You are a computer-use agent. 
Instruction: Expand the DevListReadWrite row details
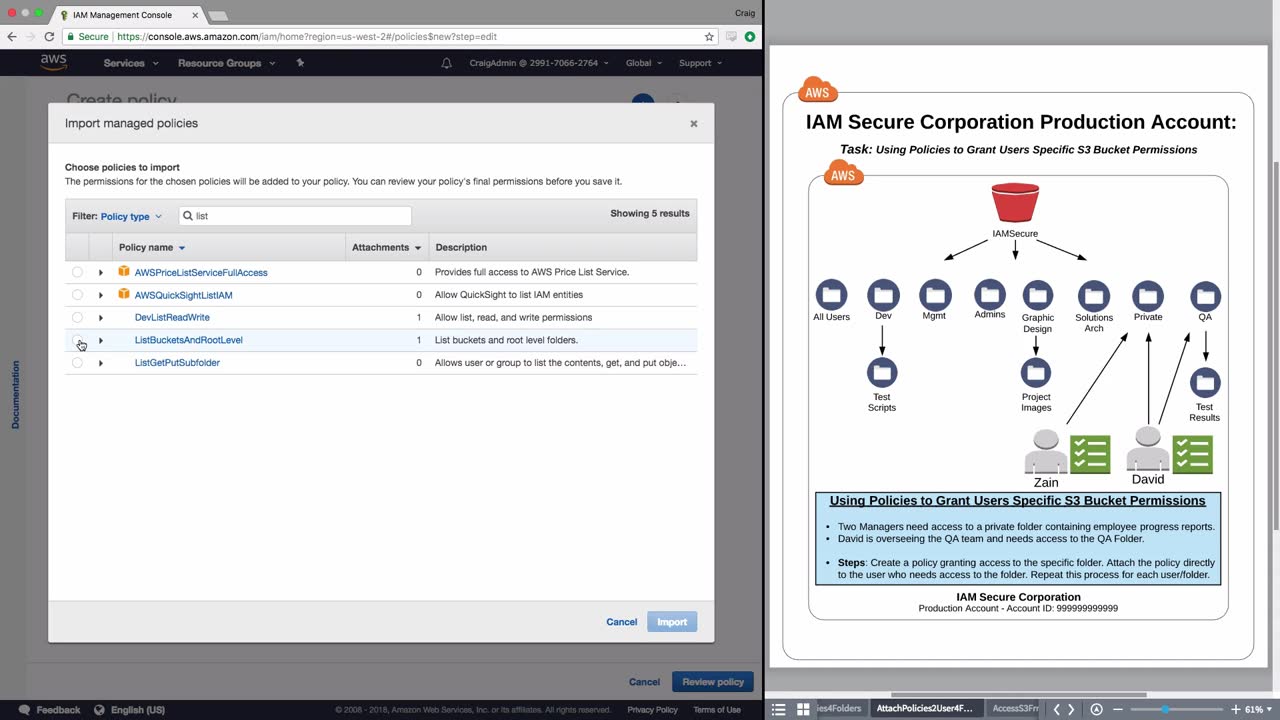[100, 318]
